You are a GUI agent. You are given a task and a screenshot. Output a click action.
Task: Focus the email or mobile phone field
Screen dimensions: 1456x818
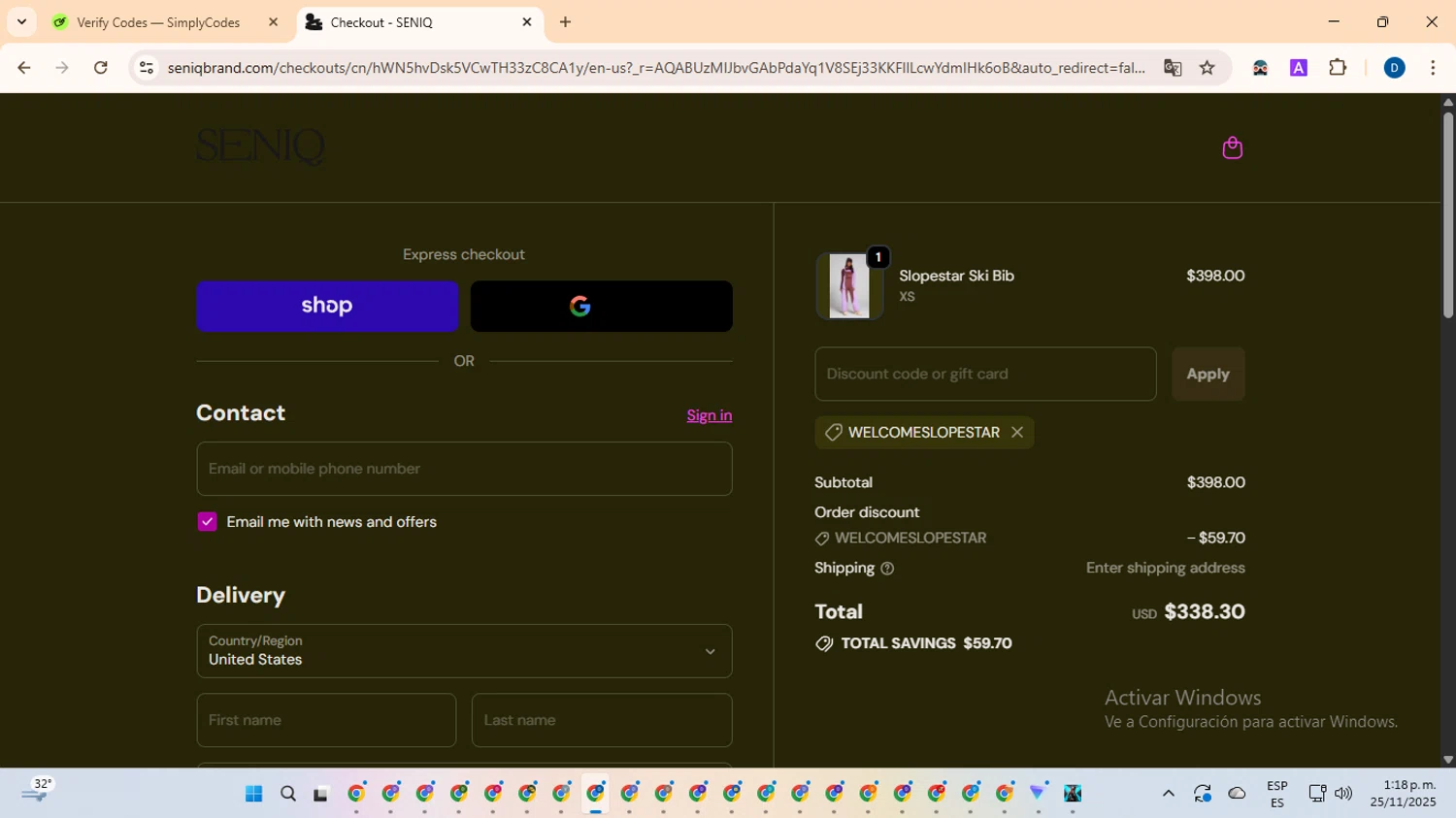pyautogui.click(x=464, y=469)
